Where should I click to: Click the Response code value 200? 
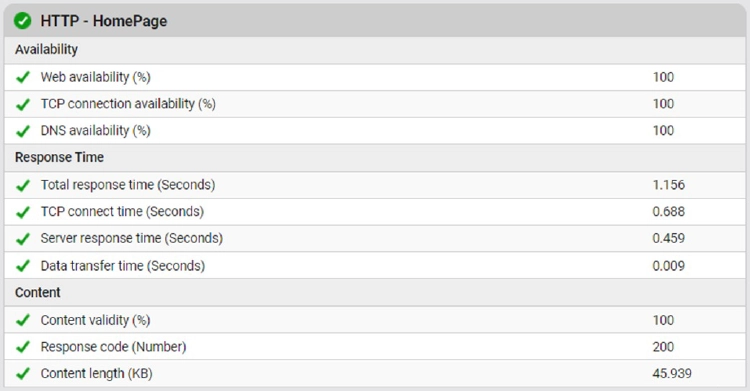pos(663,347)
